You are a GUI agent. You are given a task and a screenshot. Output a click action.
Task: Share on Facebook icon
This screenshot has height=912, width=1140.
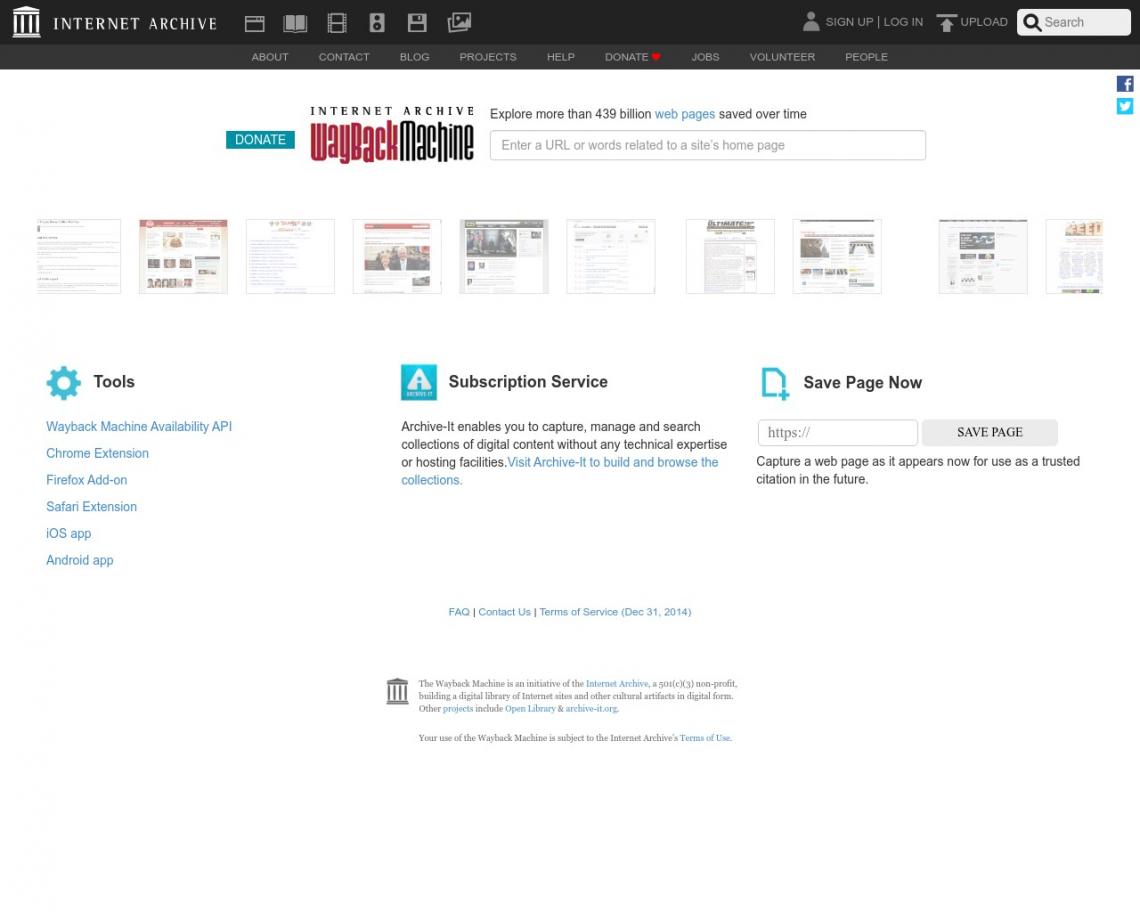pyautogui.click(x=1125, y=84)
